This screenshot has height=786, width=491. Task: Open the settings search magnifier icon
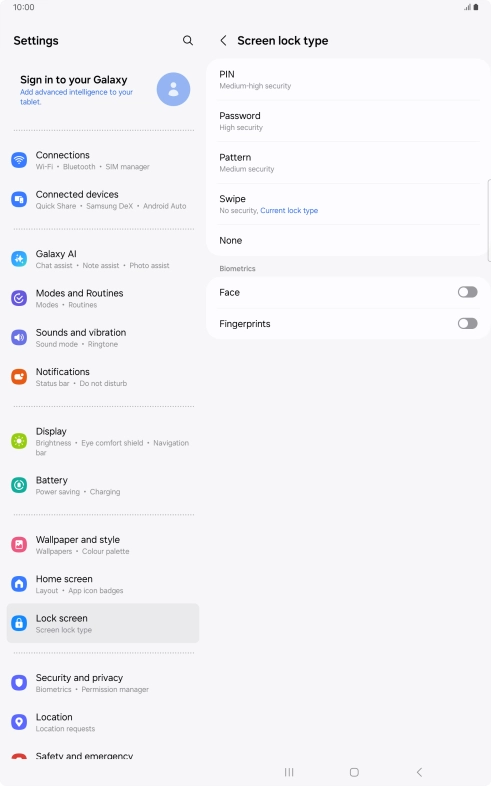pos(188,41)
